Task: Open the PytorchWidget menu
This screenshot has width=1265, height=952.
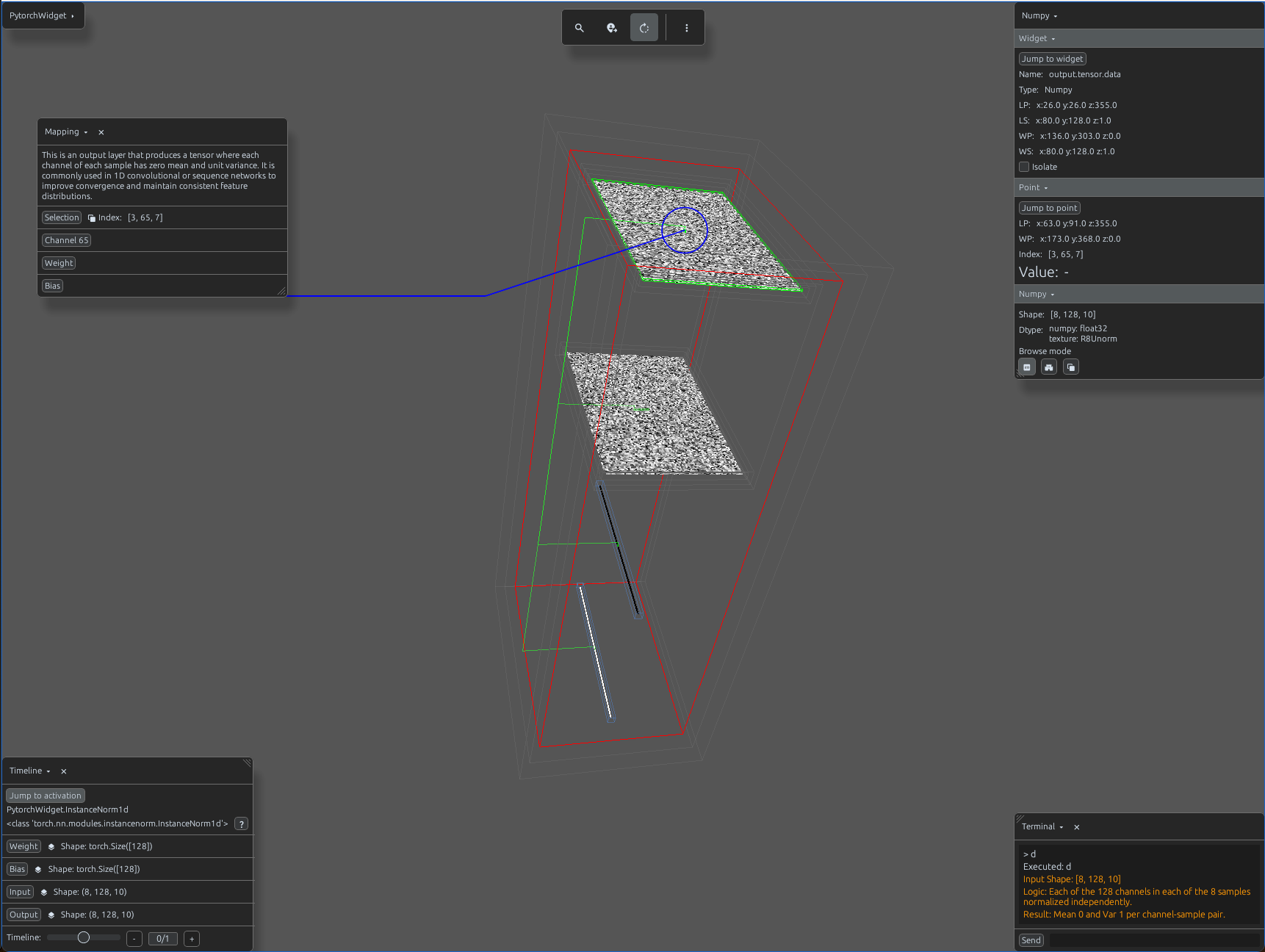Action: pyautogui.click(x=42, y=15)
